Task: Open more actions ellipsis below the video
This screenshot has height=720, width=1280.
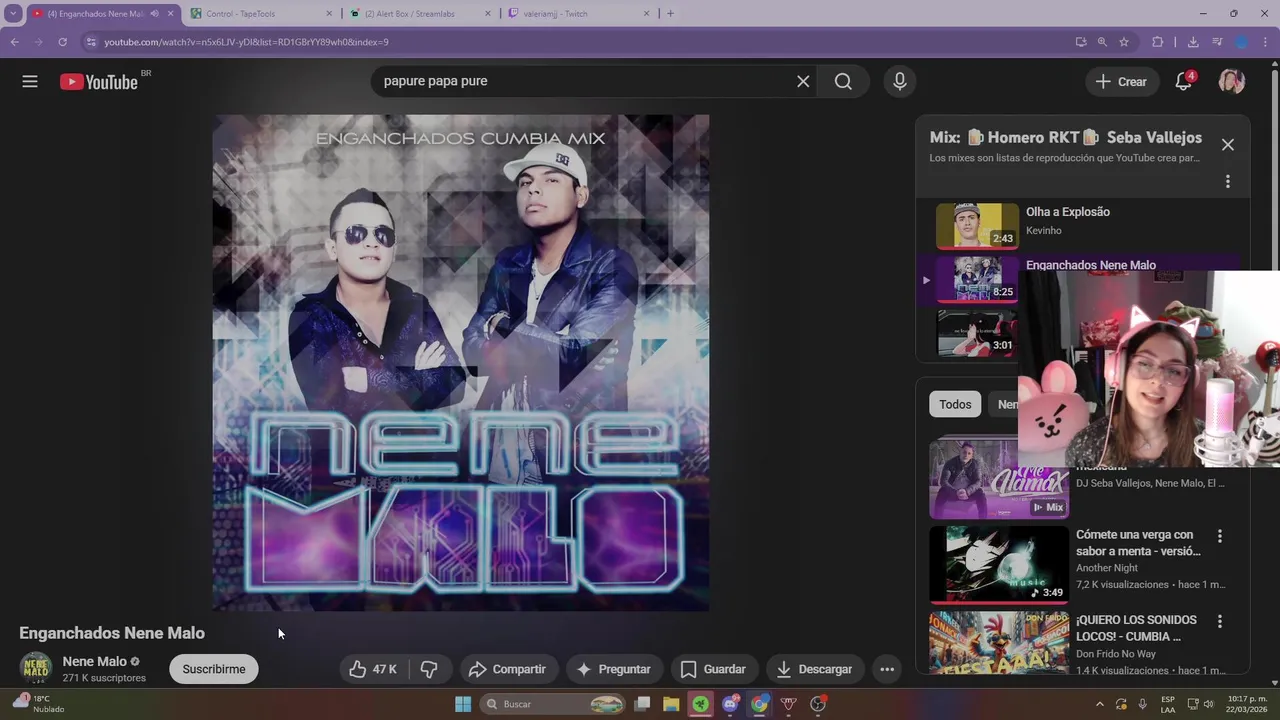Action: click(x=887, y=669)
